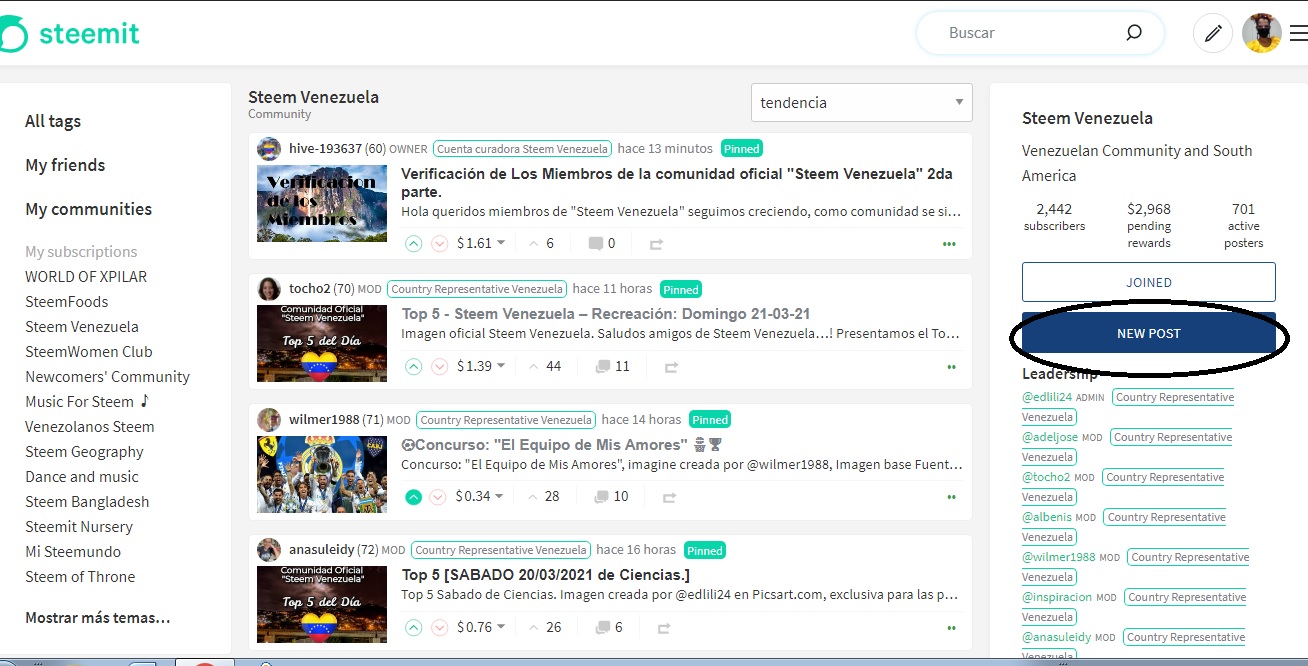Click tocho2 author avatar
The height and width of the screenshot is (666, 1308).
click(269, 289)
